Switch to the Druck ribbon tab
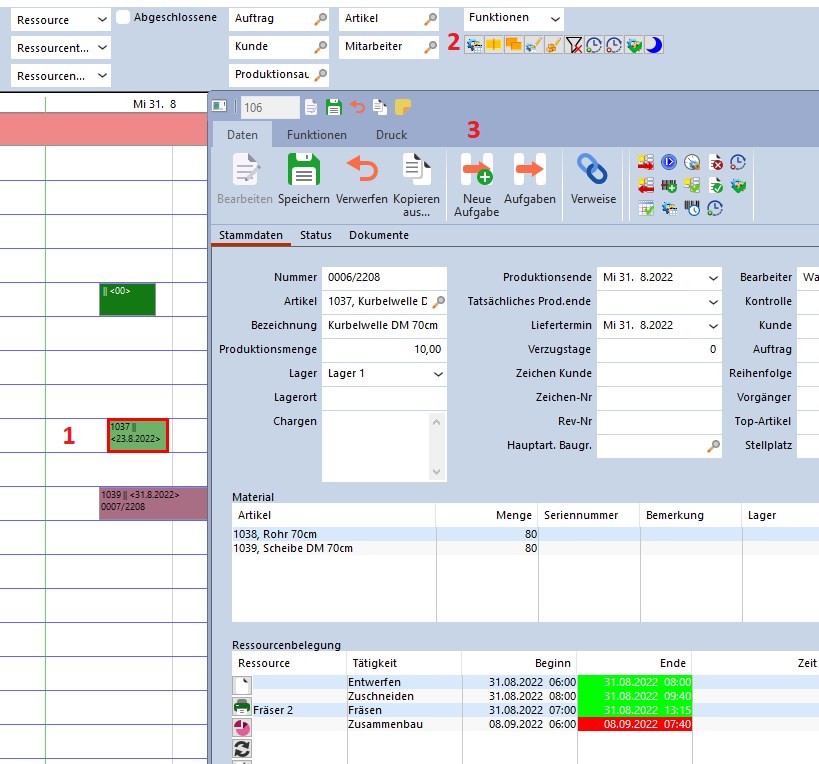819x764 pixels. [391, 135]
